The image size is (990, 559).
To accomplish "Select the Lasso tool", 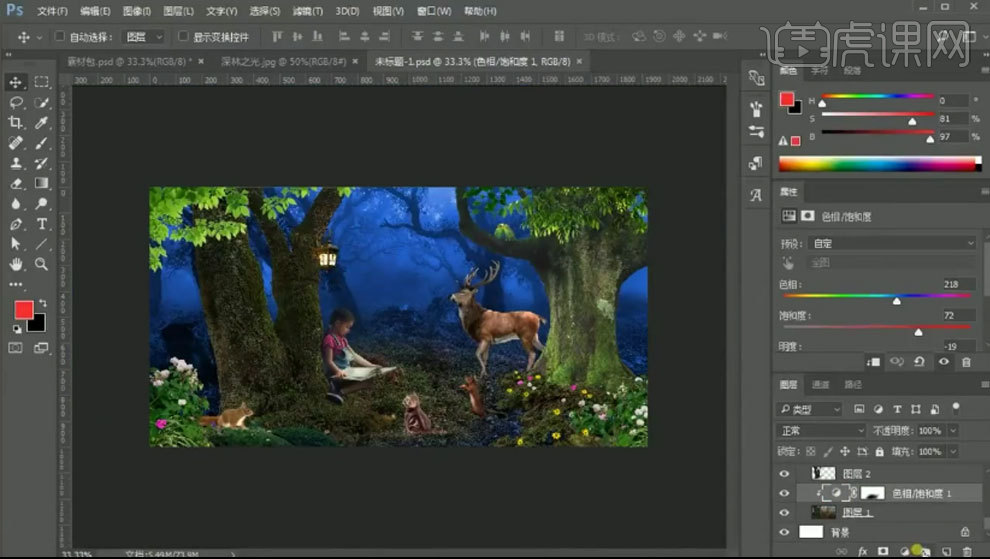I will point(16,102).
